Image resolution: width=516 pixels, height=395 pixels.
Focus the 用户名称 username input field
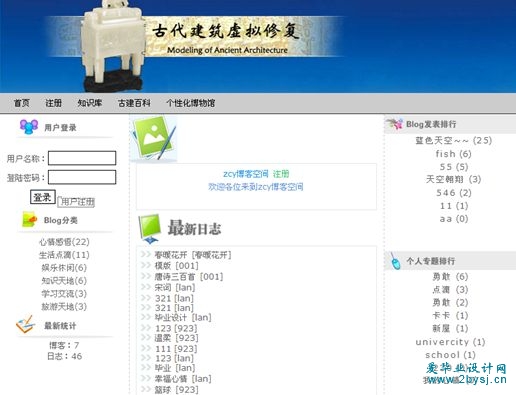coord(82,158)
